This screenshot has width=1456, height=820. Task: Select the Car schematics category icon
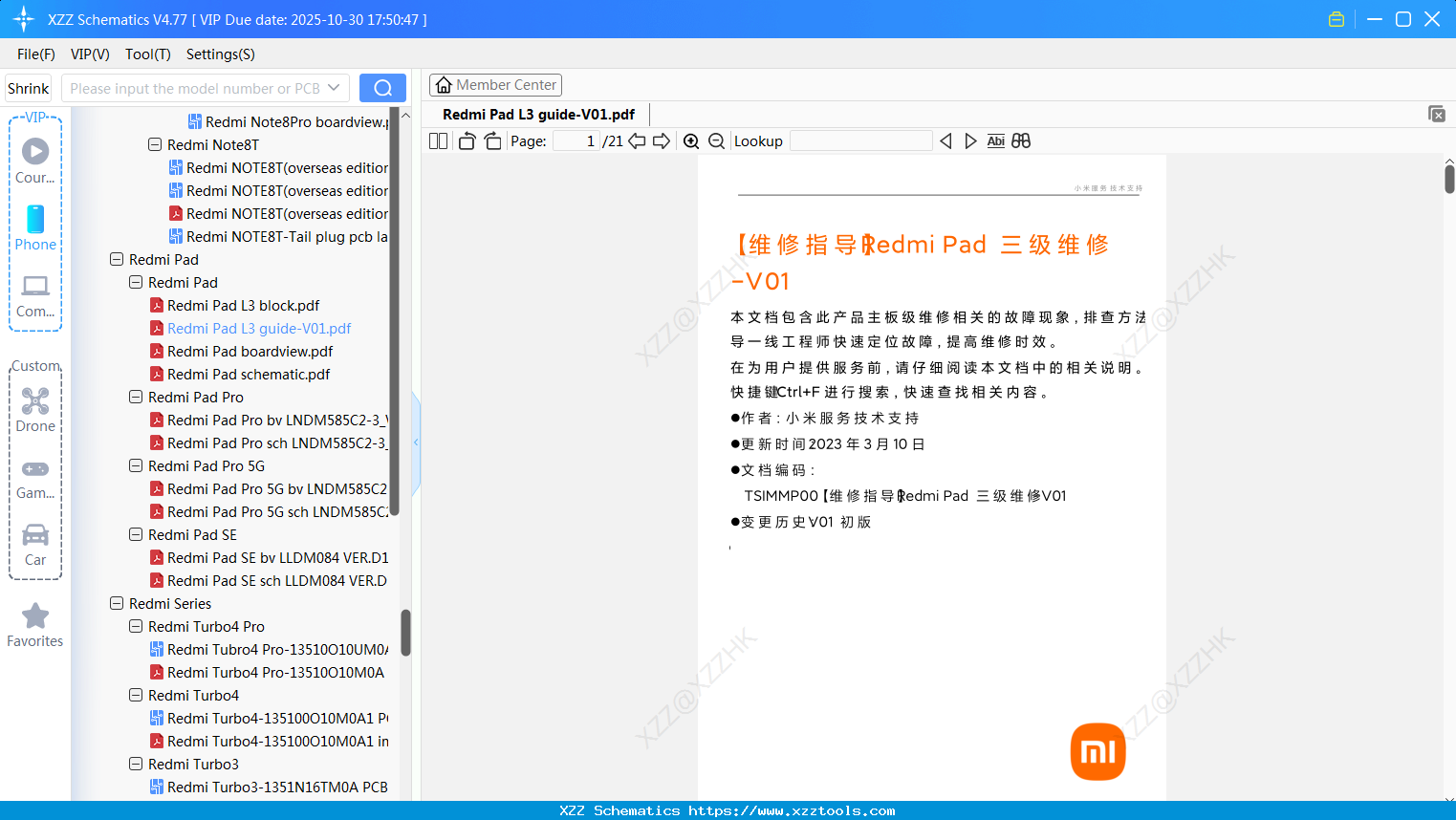point(34,535)
